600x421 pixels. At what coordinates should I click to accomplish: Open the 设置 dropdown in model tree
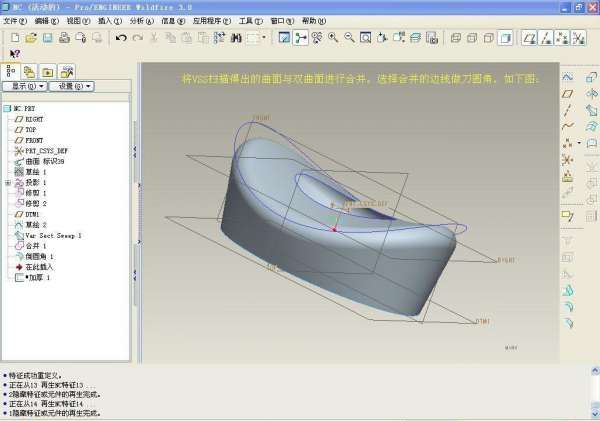pyautogui.click(x=72, y=86)
